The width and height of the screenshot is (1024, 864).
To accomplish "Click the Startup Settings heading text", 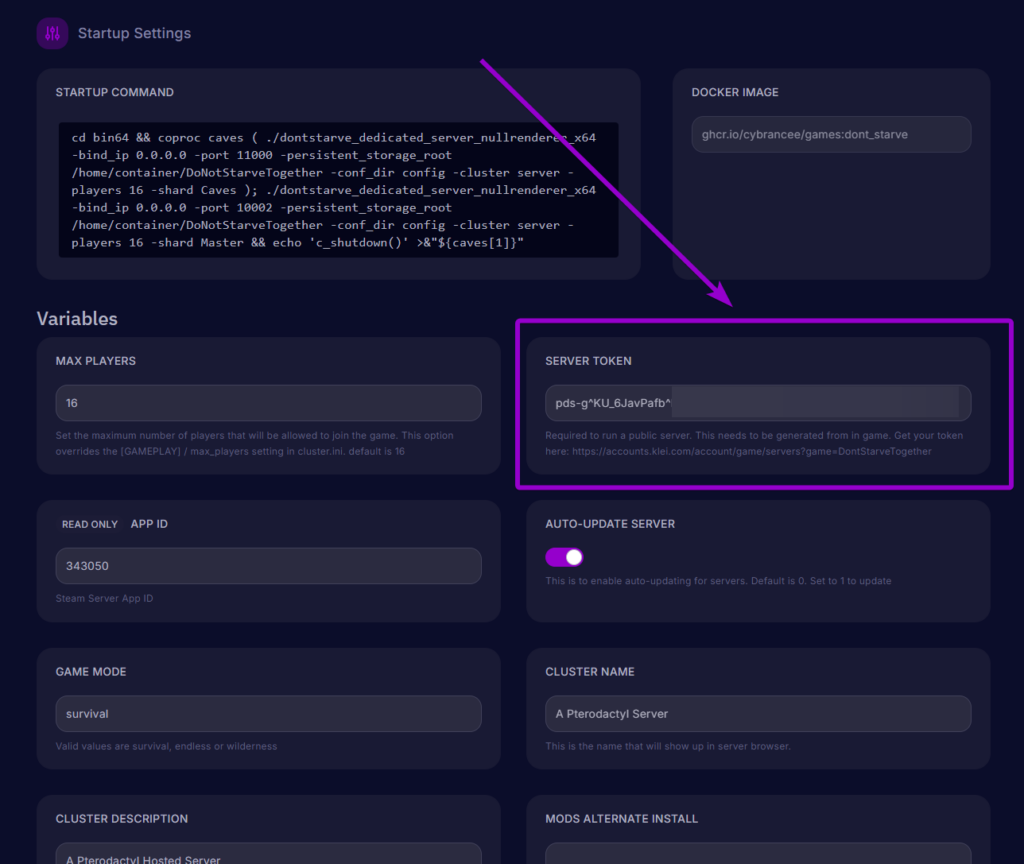I will pyautogui.click(x=135, y=33).
